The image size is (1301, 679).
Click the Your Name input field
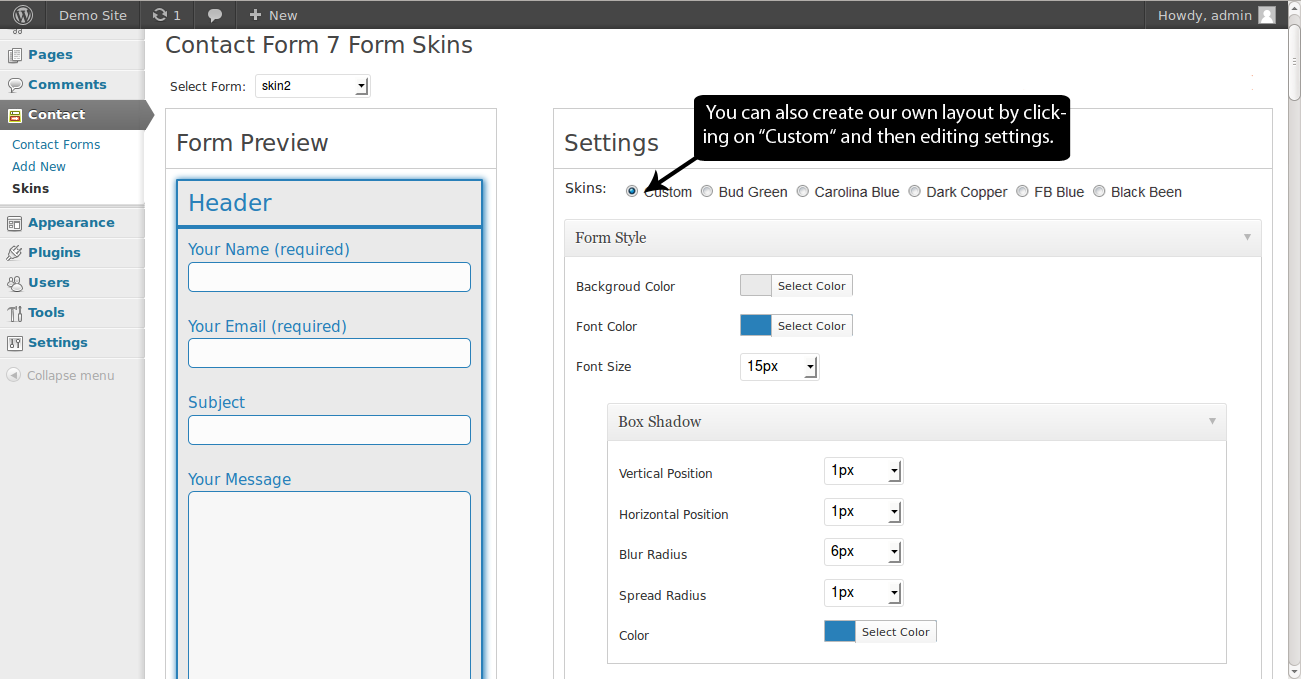[x=329, y=277]
